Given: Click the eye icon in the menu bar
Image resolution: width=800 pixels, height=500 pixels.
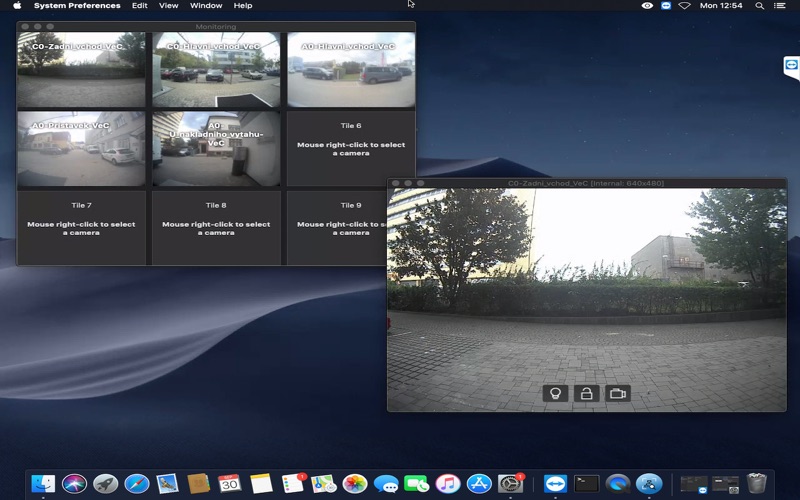Looking at the screenshot, I should point(647,6).
